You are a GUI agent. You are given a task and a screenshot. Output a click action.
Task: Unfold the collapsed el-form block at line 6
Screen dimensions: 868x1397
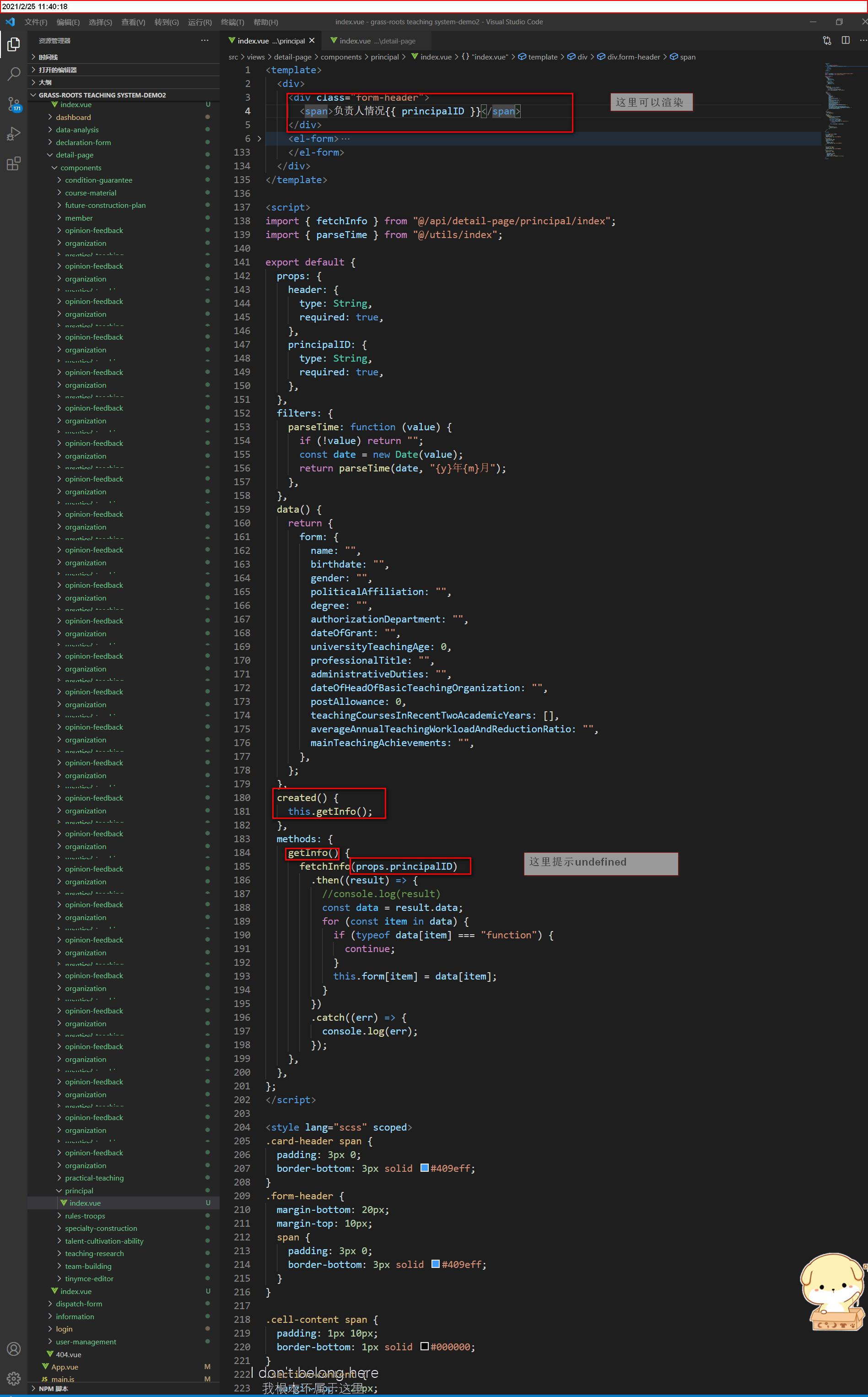259,138
